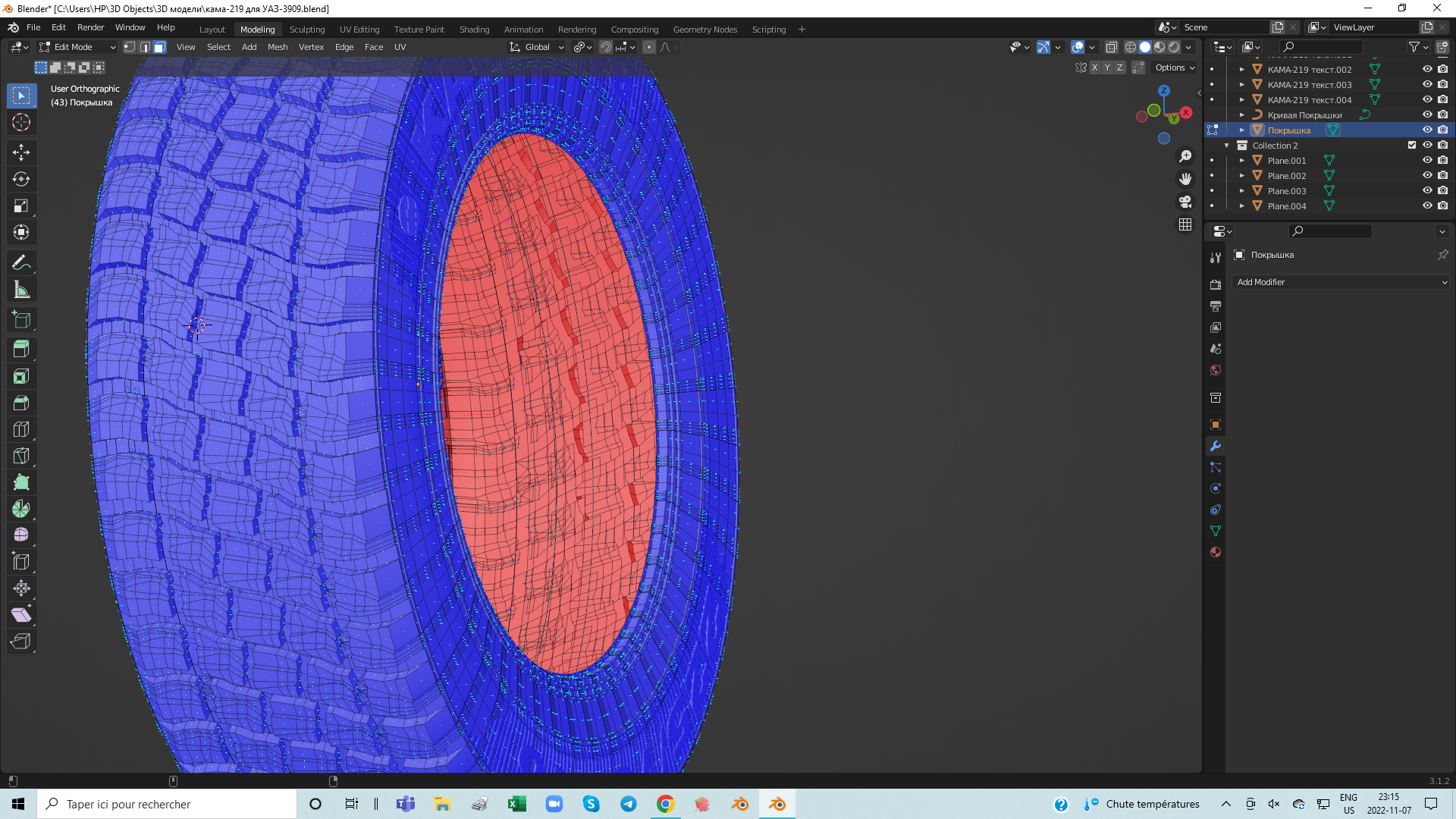The width and height of the screenshot is (1456, 819).
Task: Toggle camera view in viewport
Action: pos(1185,202)
